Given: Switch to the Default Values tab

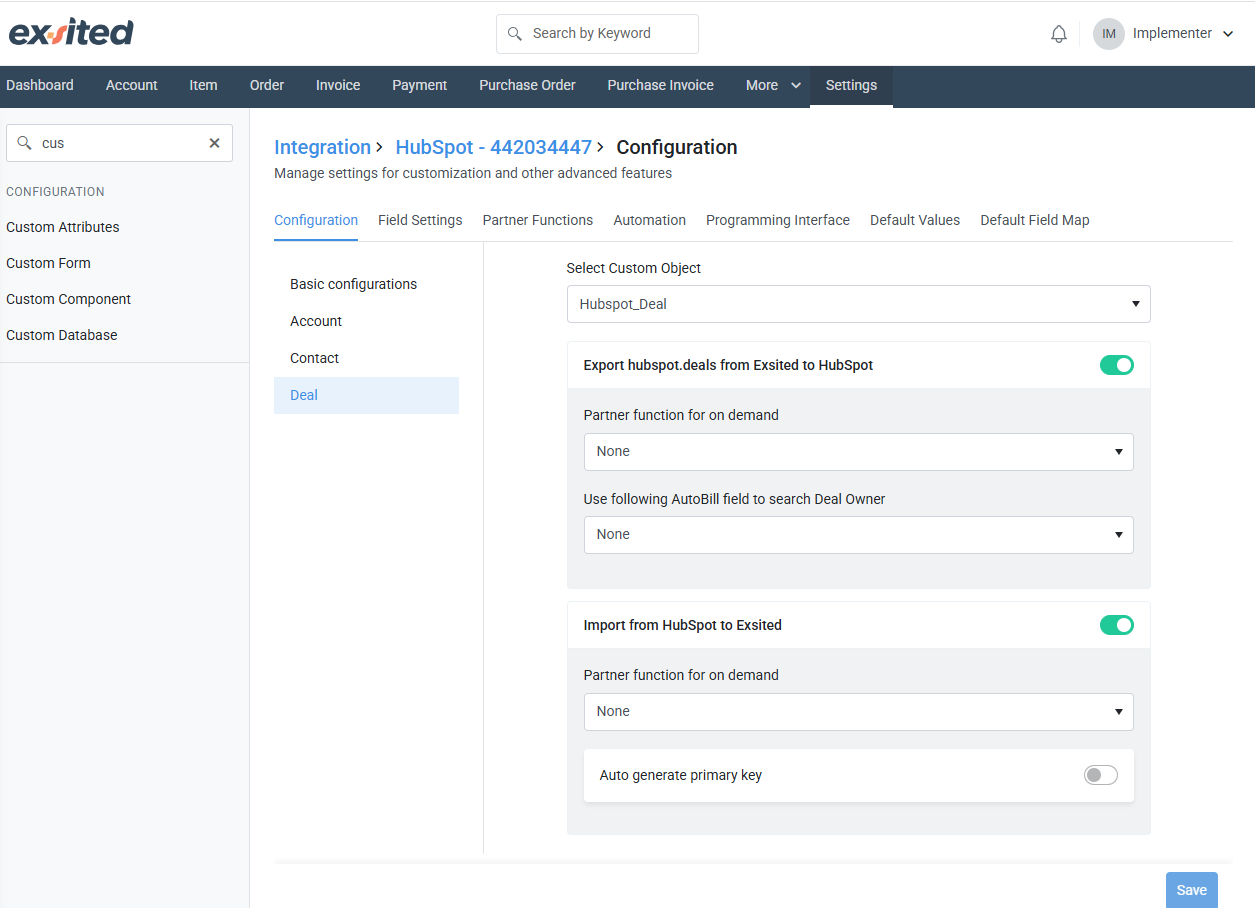Looking at the screenshot, I should pyautogui.click(x=915, y=220).
